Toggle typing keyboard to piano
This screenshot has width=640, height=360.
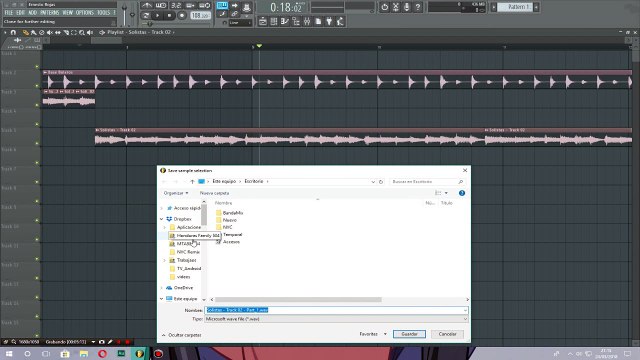tap(222, 5)
